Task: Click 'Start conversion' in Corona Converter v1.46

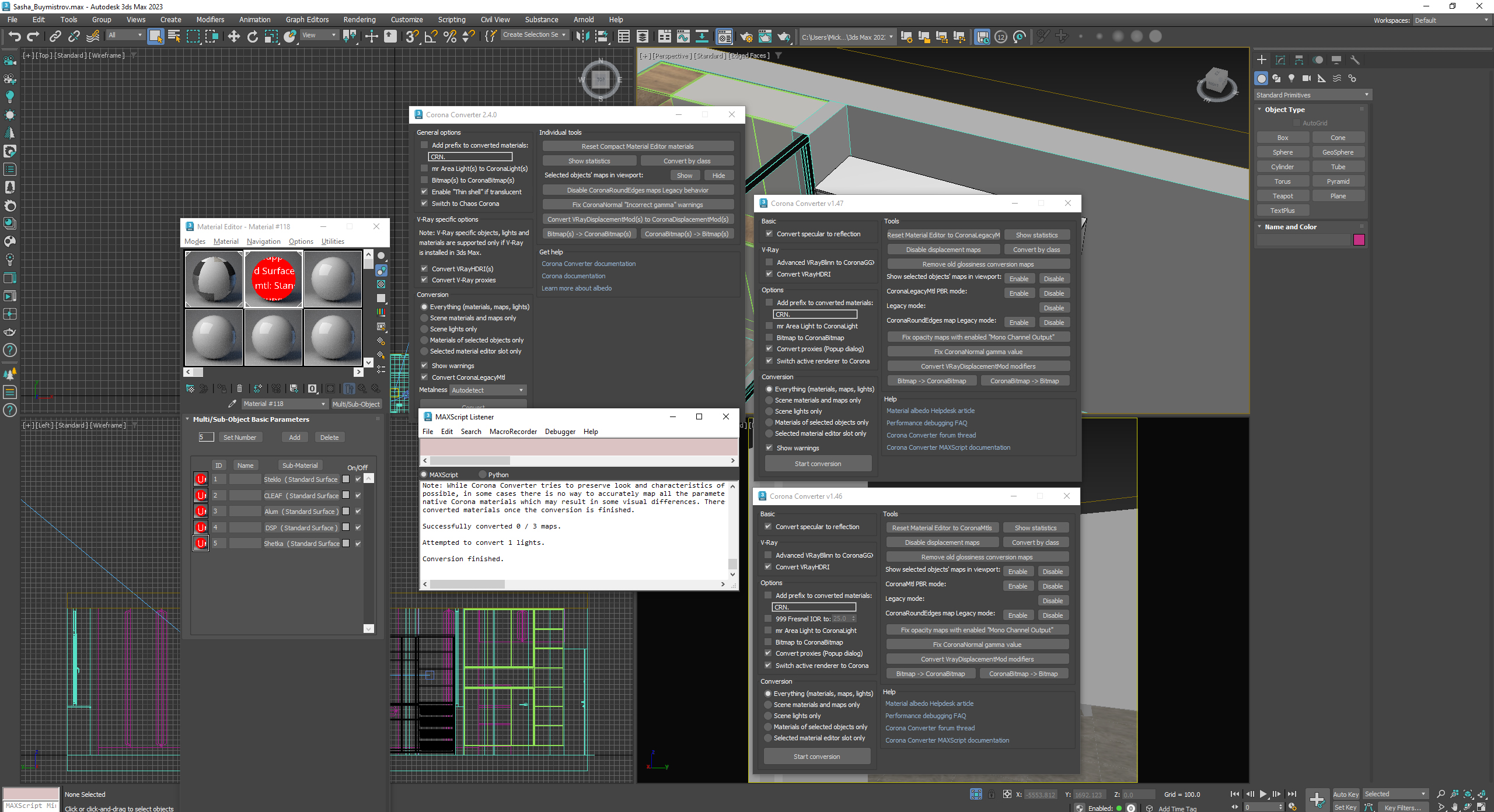Action: (817, 757)
